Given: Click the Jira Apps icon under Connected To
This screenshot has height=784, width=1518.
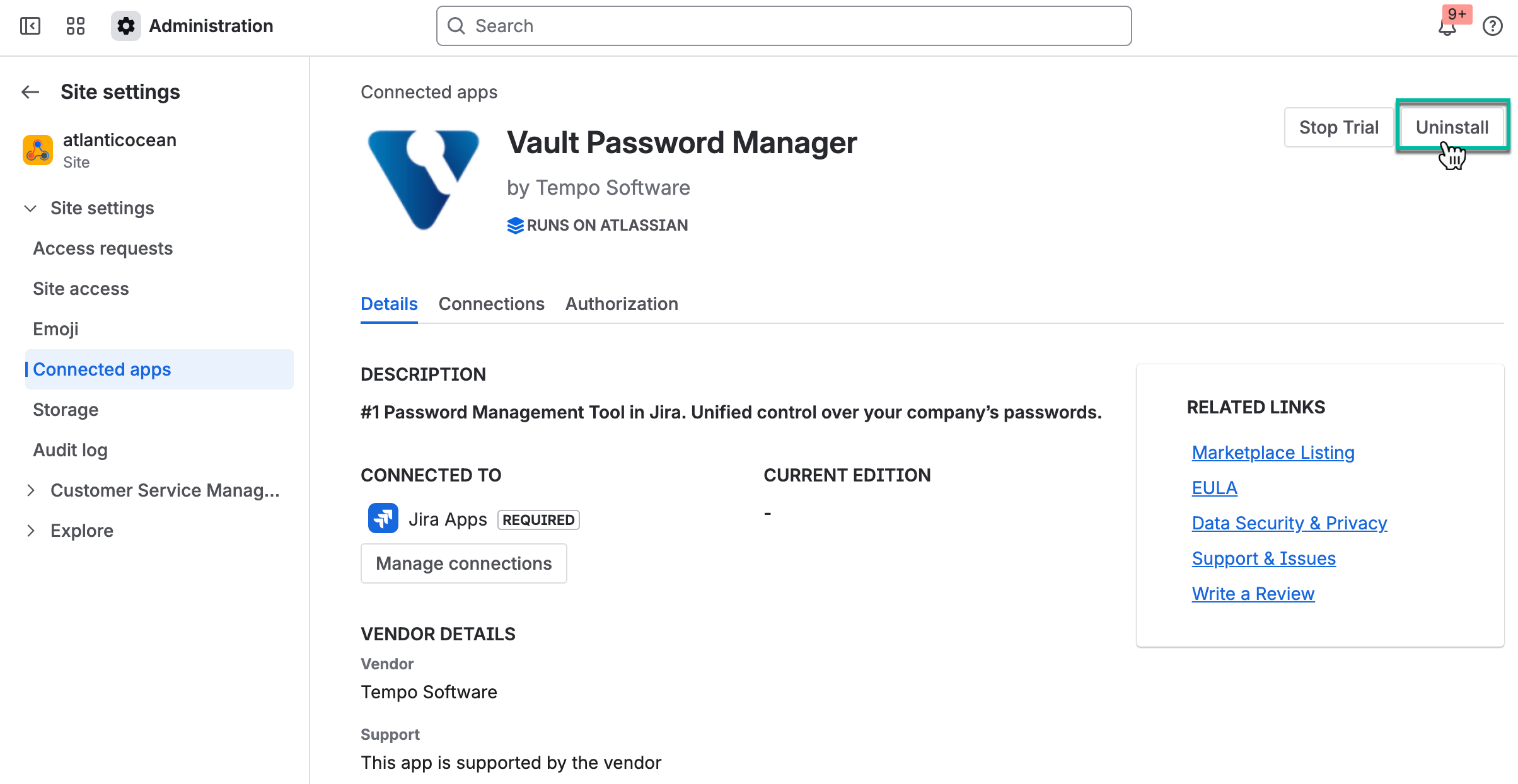Looking at the screenshot, I should click(383, 518).
